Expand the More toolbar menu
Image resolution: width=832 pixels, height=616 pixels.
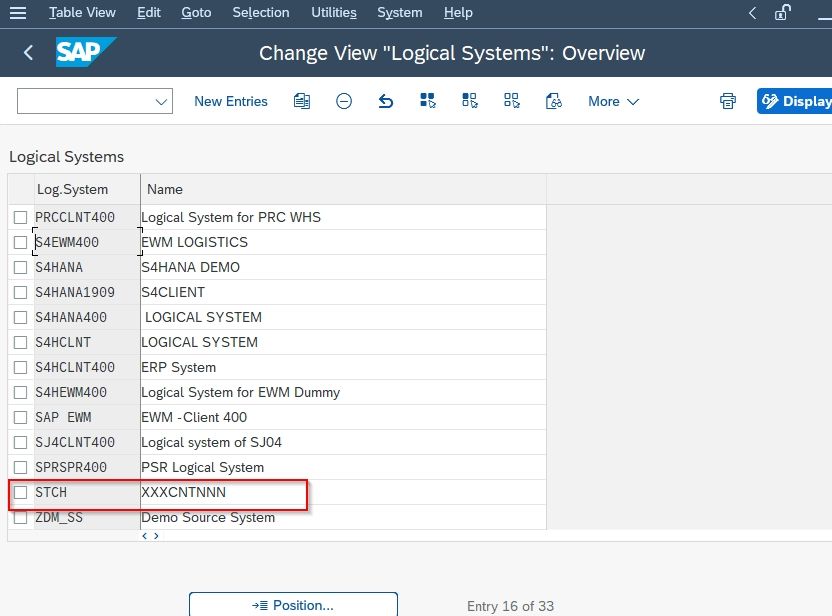click(613, 101)
